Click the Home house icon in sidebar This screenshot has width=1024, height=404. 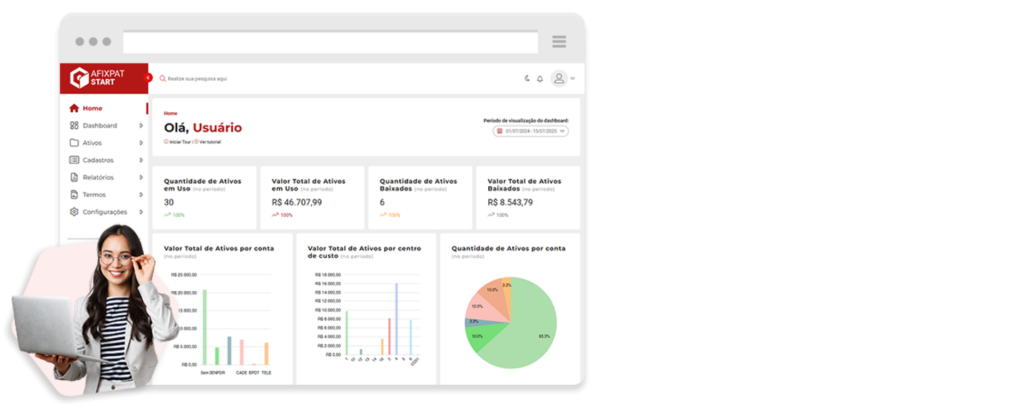[x=74, y=108]
